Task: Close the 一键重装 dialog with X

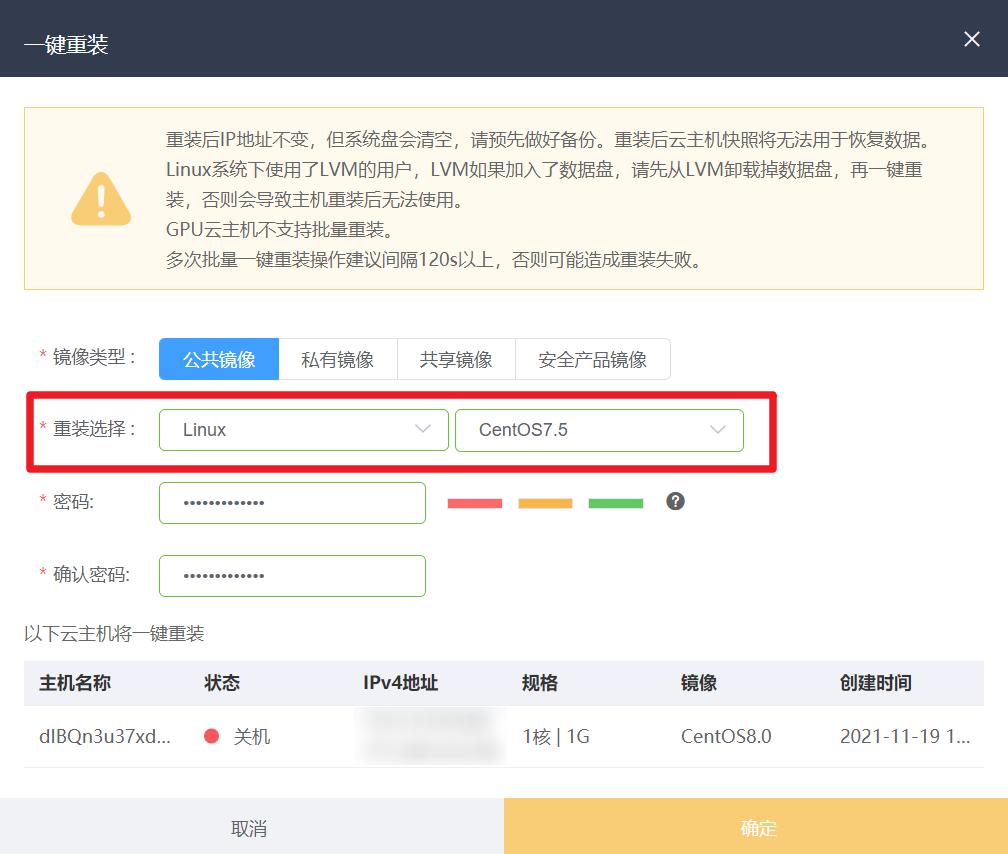Action: pos(971,39)
